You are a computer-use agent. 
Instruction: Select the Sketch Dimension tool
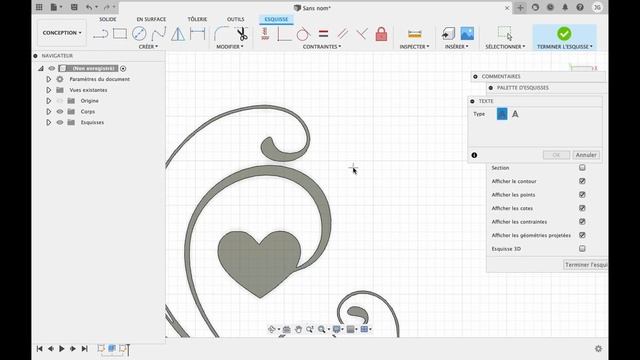(x=198, y=34)
